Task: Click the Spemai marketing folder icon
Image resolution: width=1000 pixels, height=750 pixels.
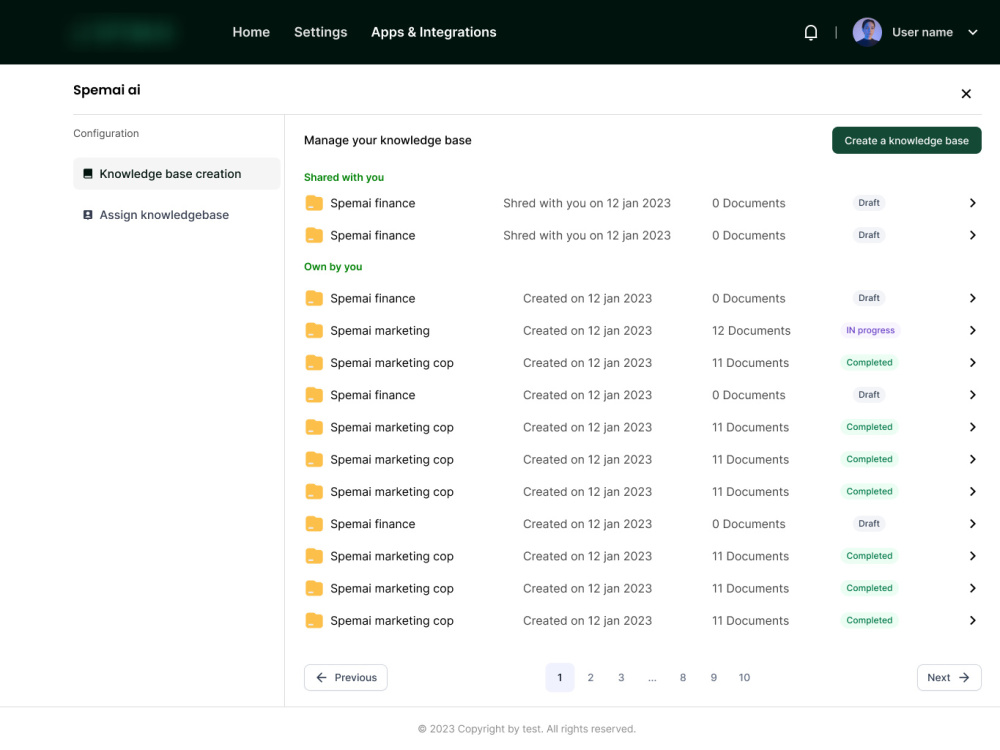Action: click(314, 330)
